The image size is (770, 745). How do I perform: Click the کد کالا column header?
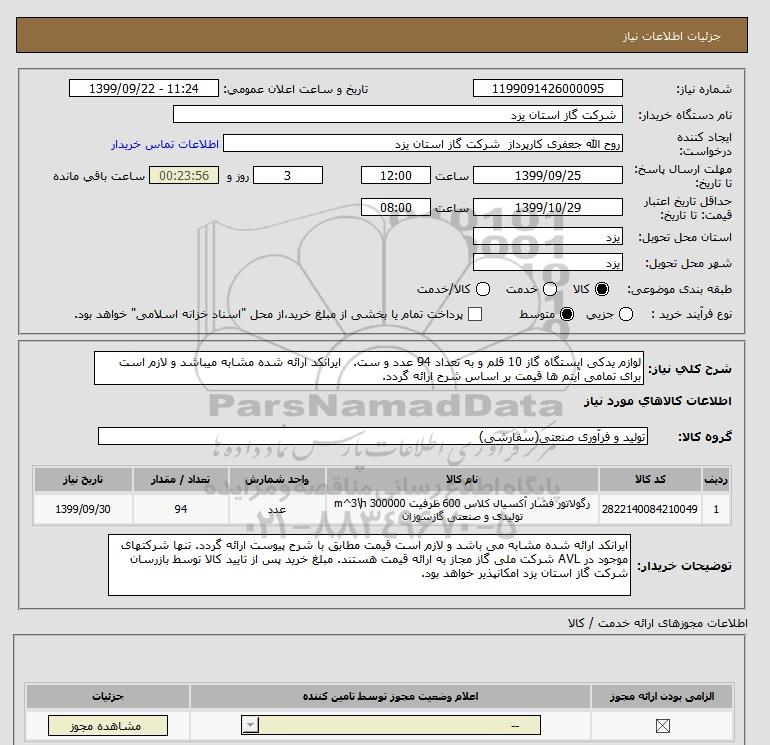tap(650, 480)
